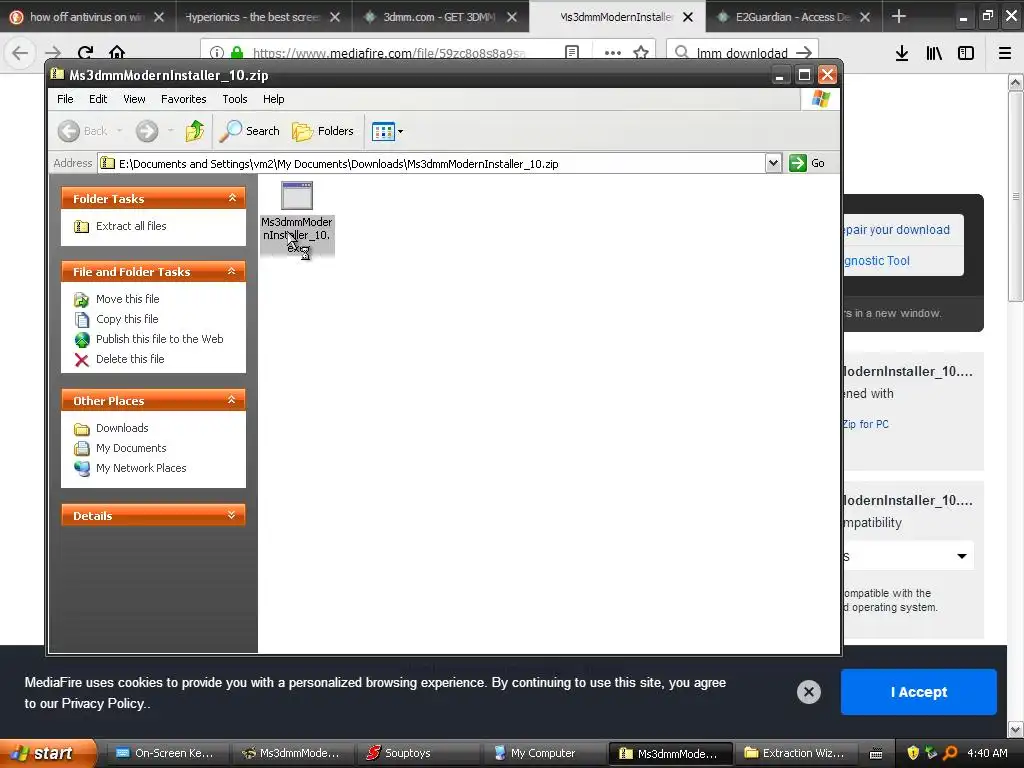Screen dimensions: 1024x768
Task: Go up one folder level
Action: pos(195,131)
